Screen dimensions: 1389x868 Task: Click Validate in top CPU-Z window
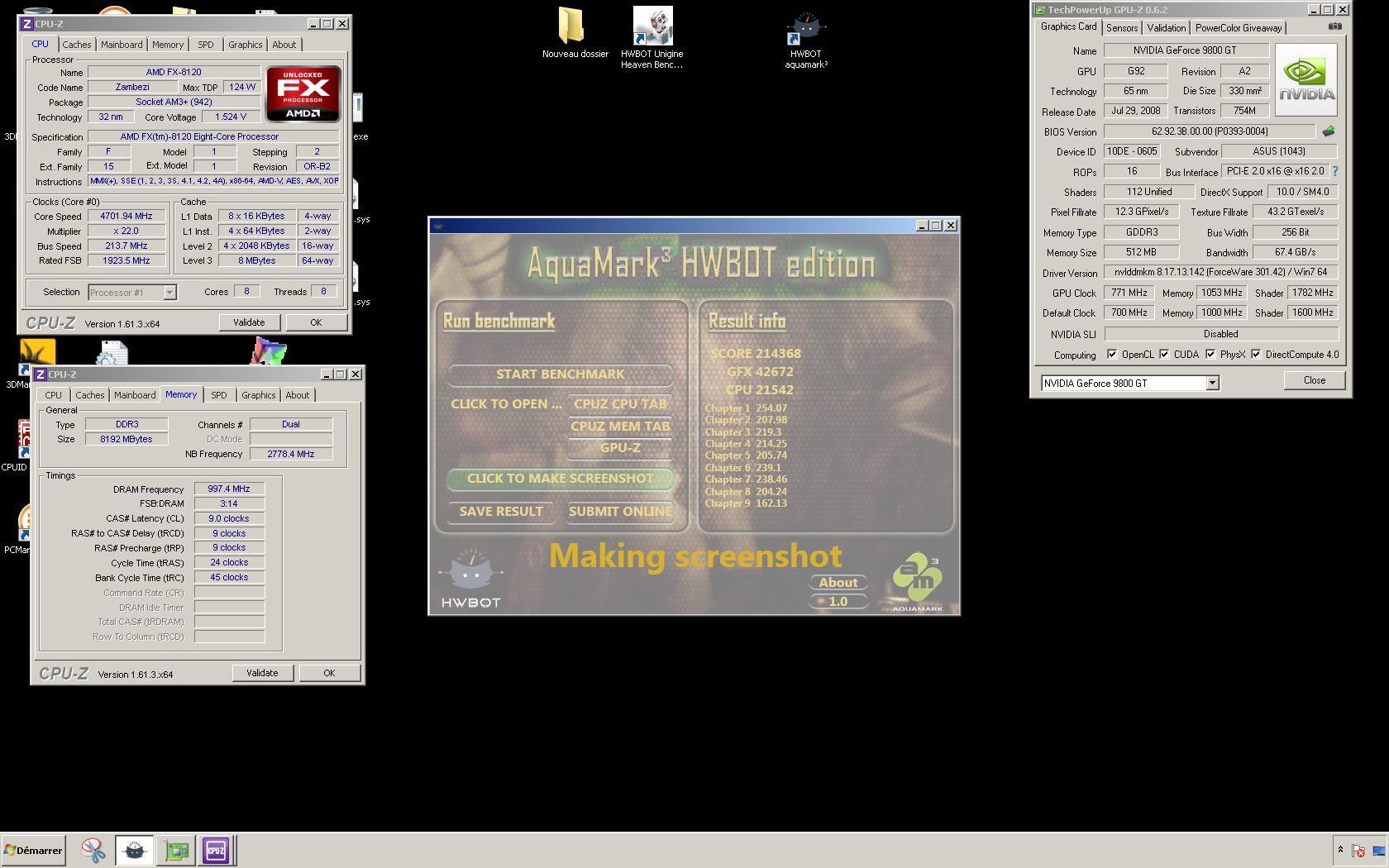[249, 322]
